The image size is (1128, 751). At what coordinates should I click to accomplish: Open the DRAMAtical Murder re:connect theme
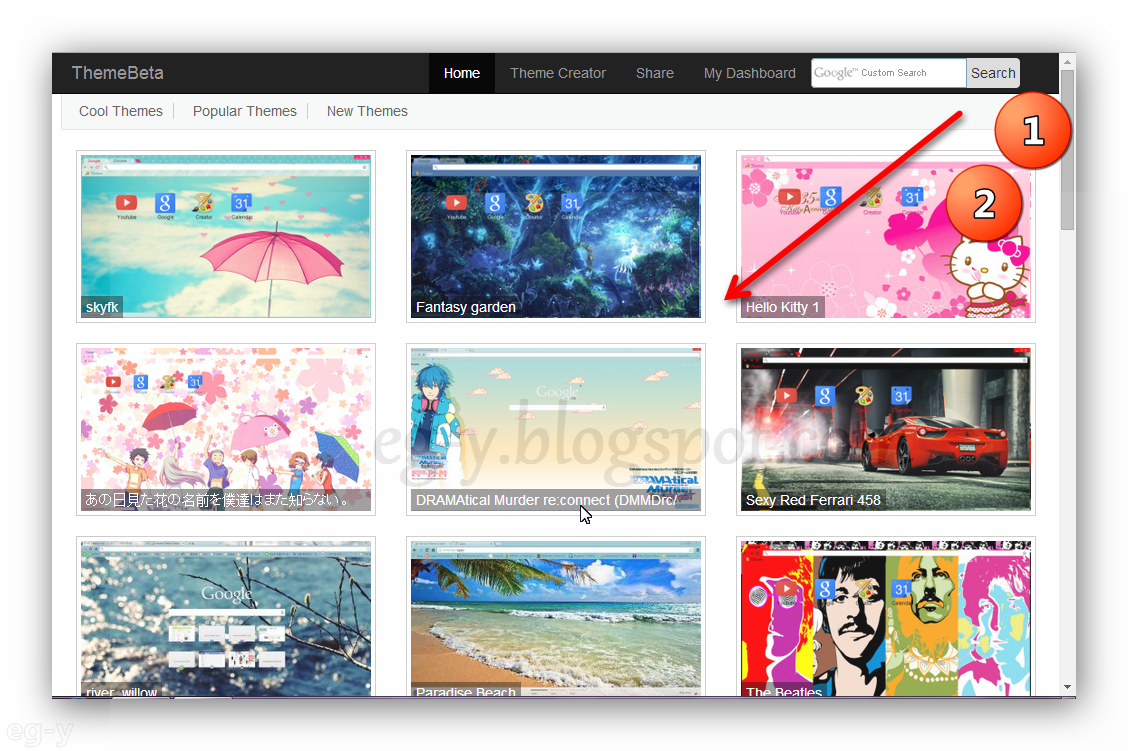555,429
